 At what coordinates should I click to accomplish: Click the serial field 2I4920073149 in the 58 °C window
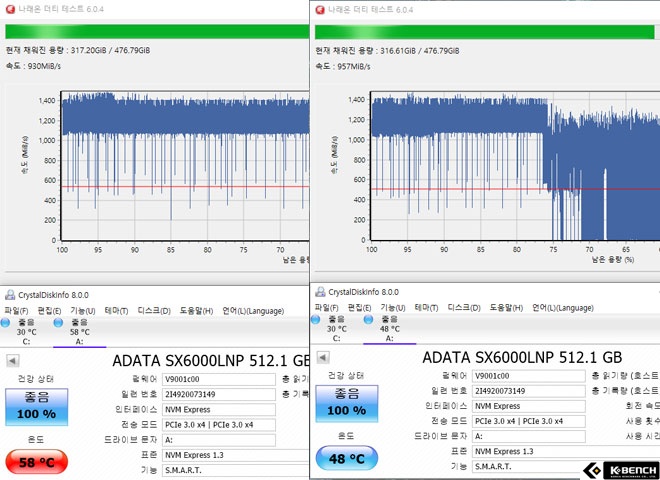[219, 395]
